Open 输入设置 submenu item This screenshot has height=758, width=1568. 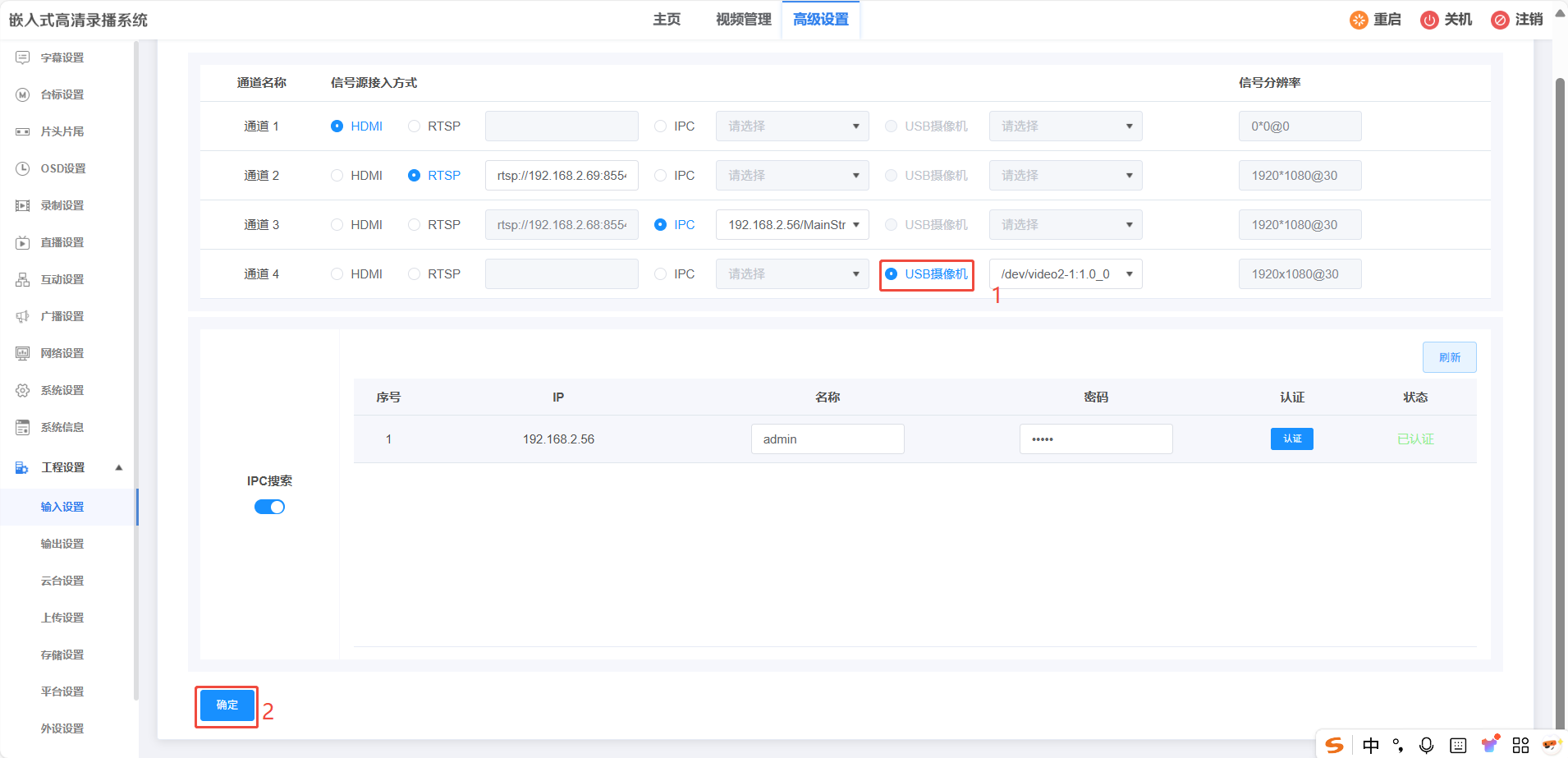(x=62, y=507)
